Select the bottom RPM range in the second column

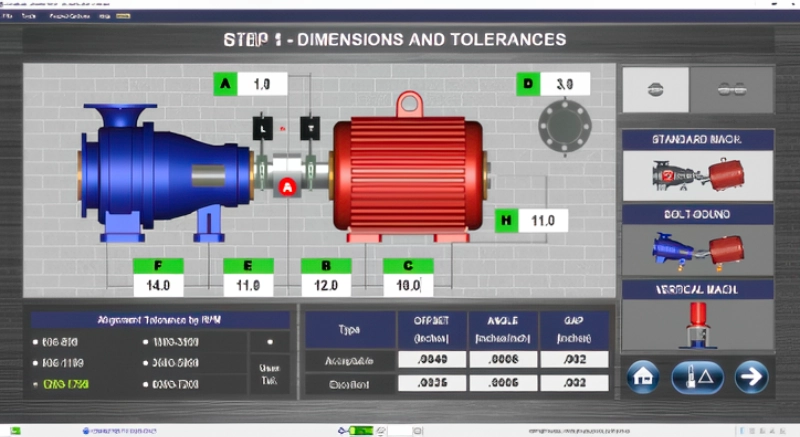pos(175,384)
